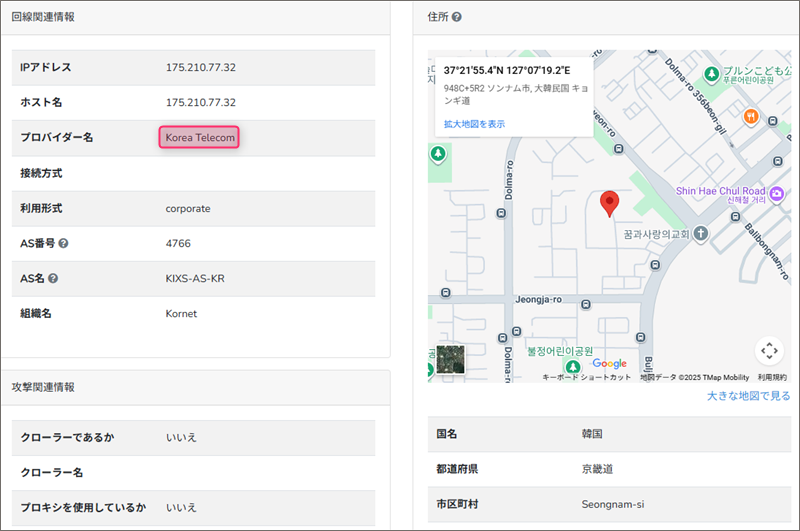The image size is (800, 531).
Task: Click help icon beside AS名 label
Action: coord(53,278)
